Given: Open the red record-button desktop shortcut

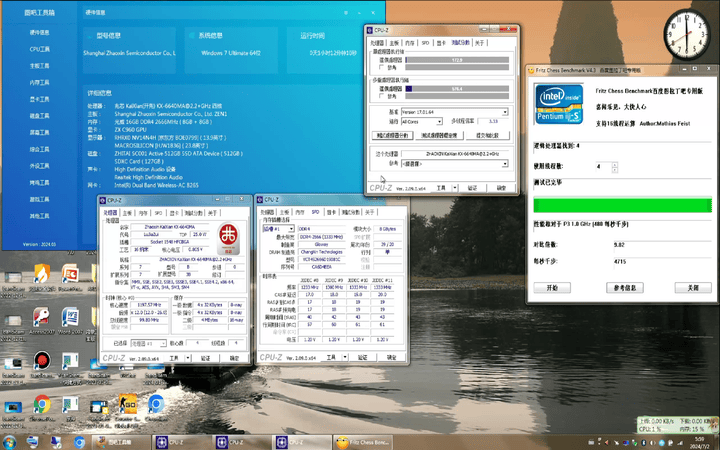Looking at the screenshot, I should coord(42,360).
